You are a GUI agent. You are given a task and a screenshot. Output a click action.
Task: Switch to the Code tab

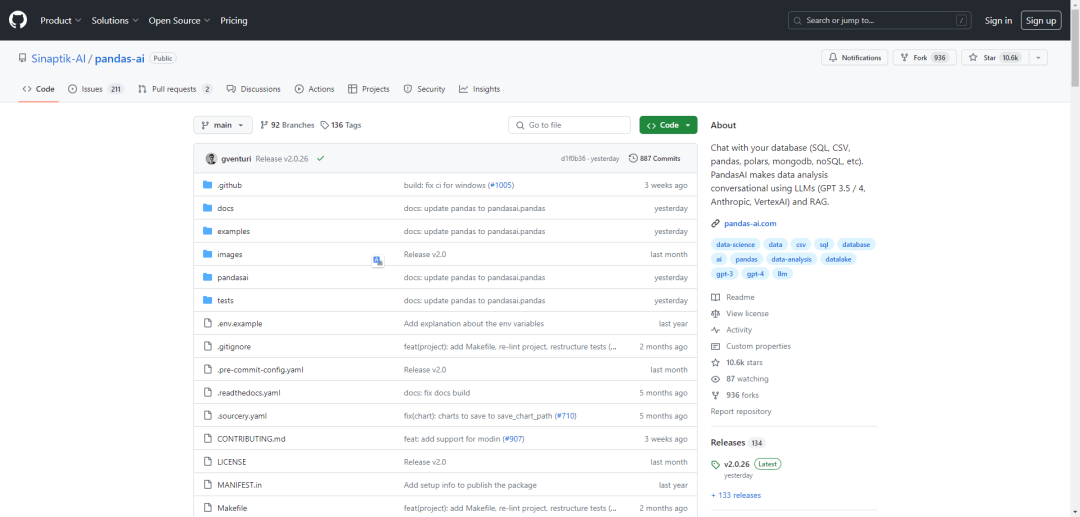point(39,89)
